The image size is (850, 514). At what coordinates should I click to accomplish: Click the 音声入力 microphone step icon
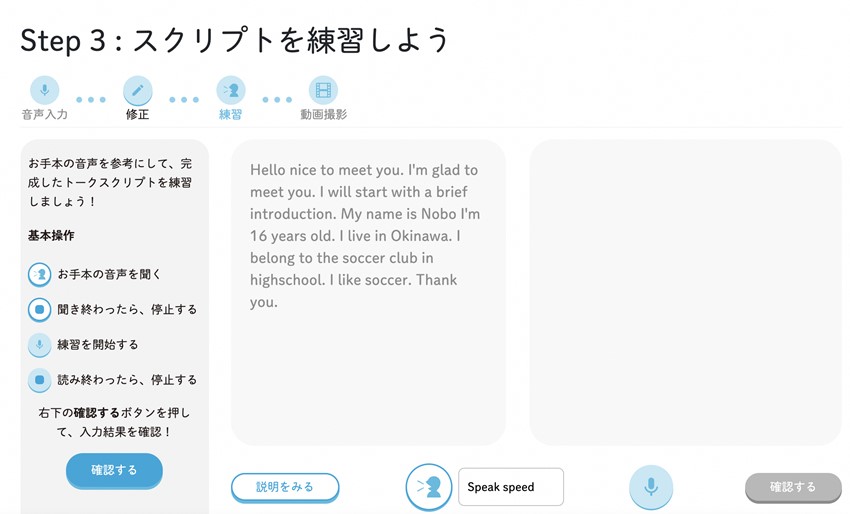[44, 90]
